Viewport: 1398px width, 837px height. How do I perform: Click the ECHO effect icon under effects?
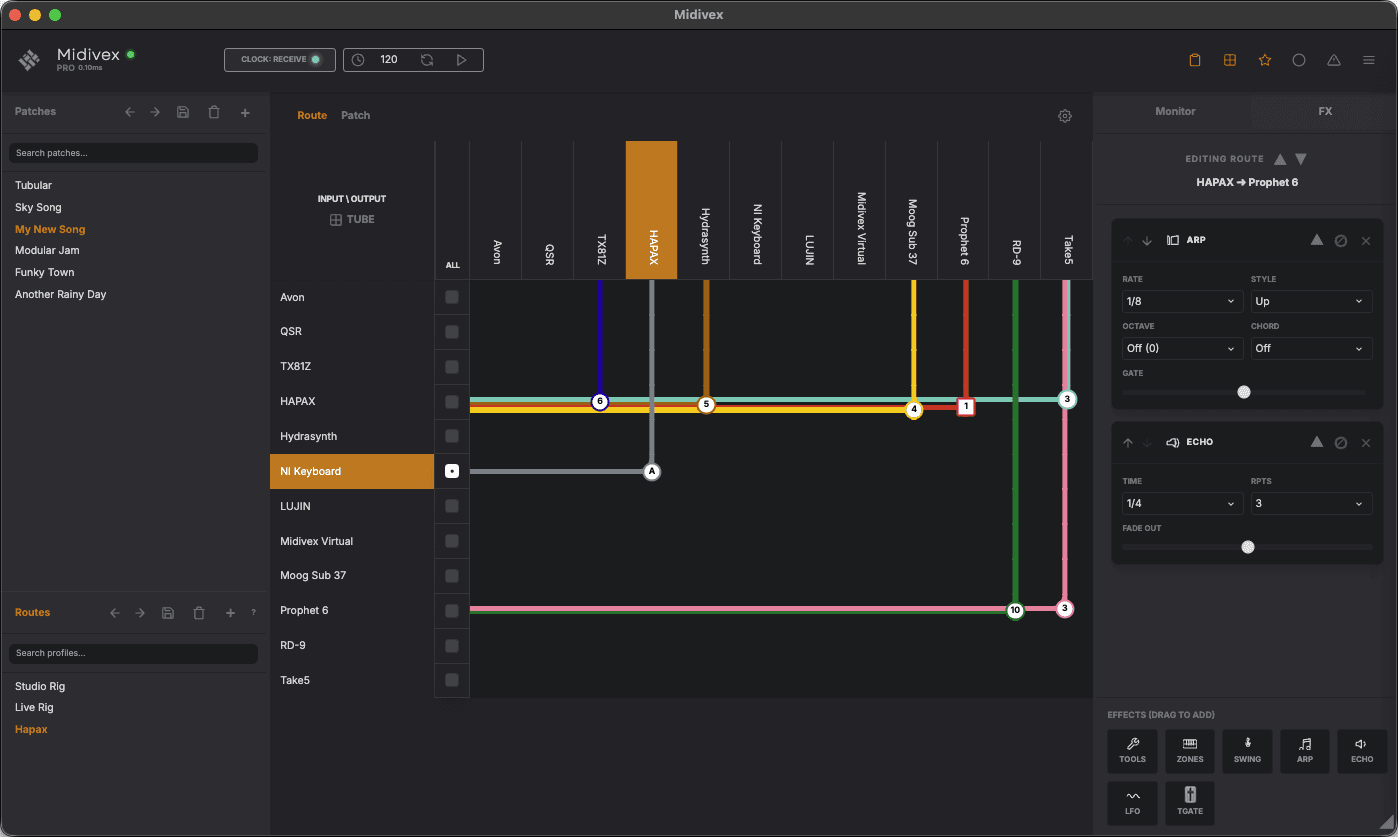pos(1361,751)
